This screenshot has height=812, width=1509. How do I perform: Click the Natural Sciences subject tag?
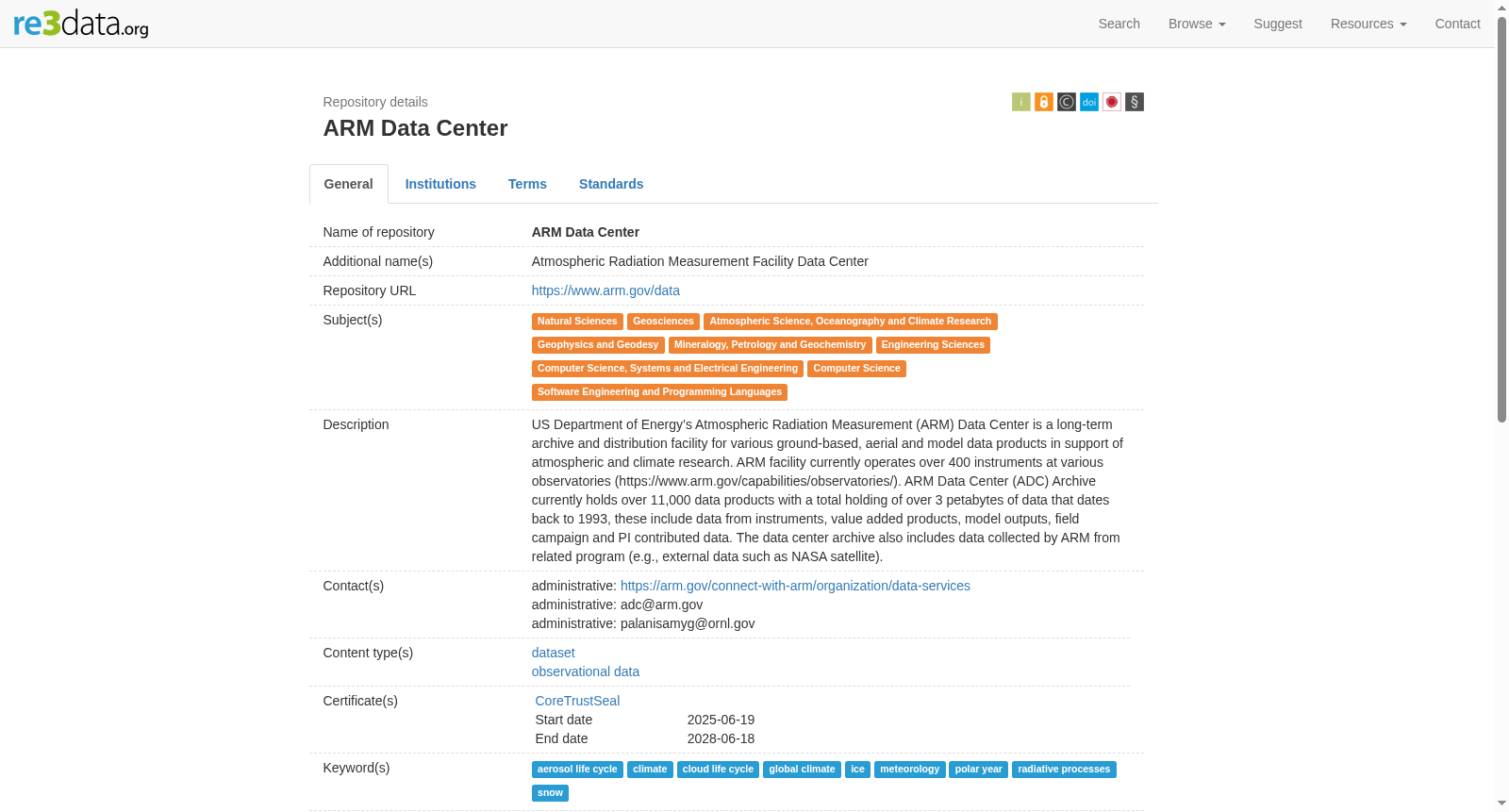[577, 322]
